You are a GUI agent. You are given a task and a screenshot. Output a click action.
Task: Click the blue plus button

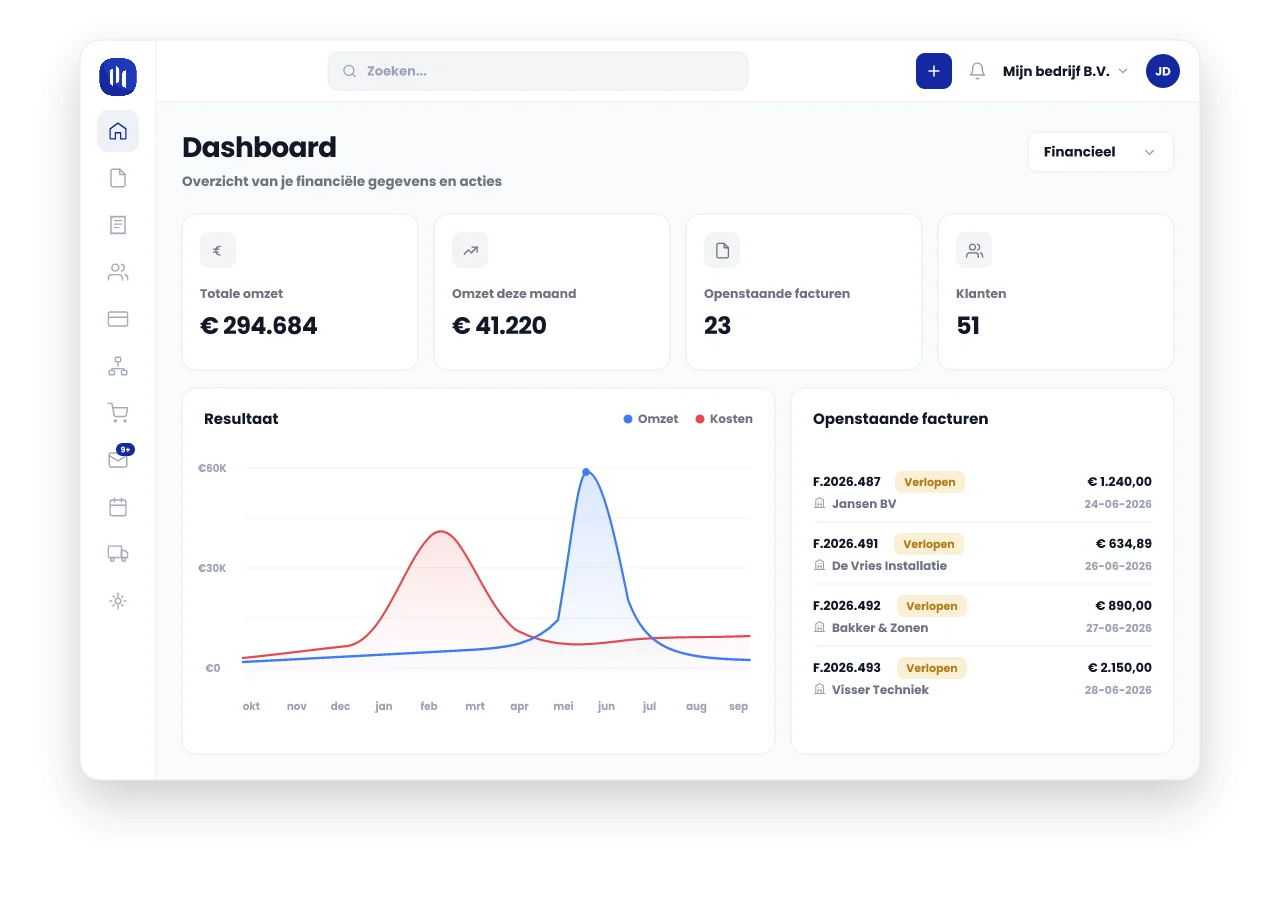(x=934, y=71)
